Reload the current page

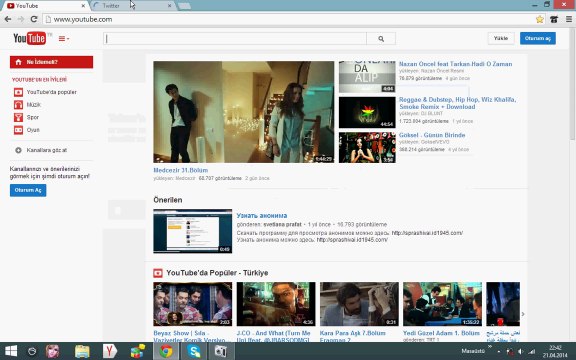34,19
